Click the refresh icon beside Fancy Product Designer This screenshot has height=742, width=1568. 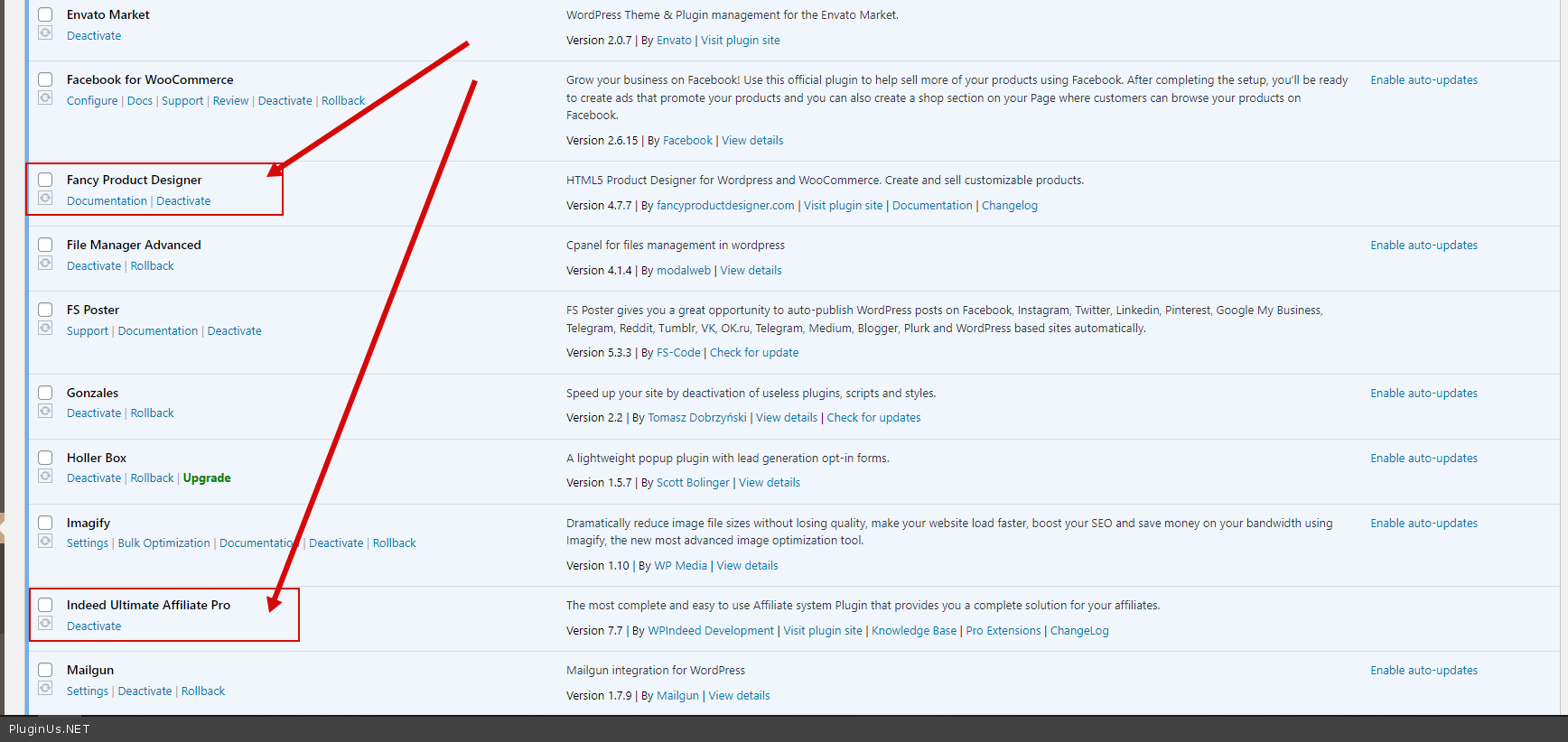pos(45,199)
